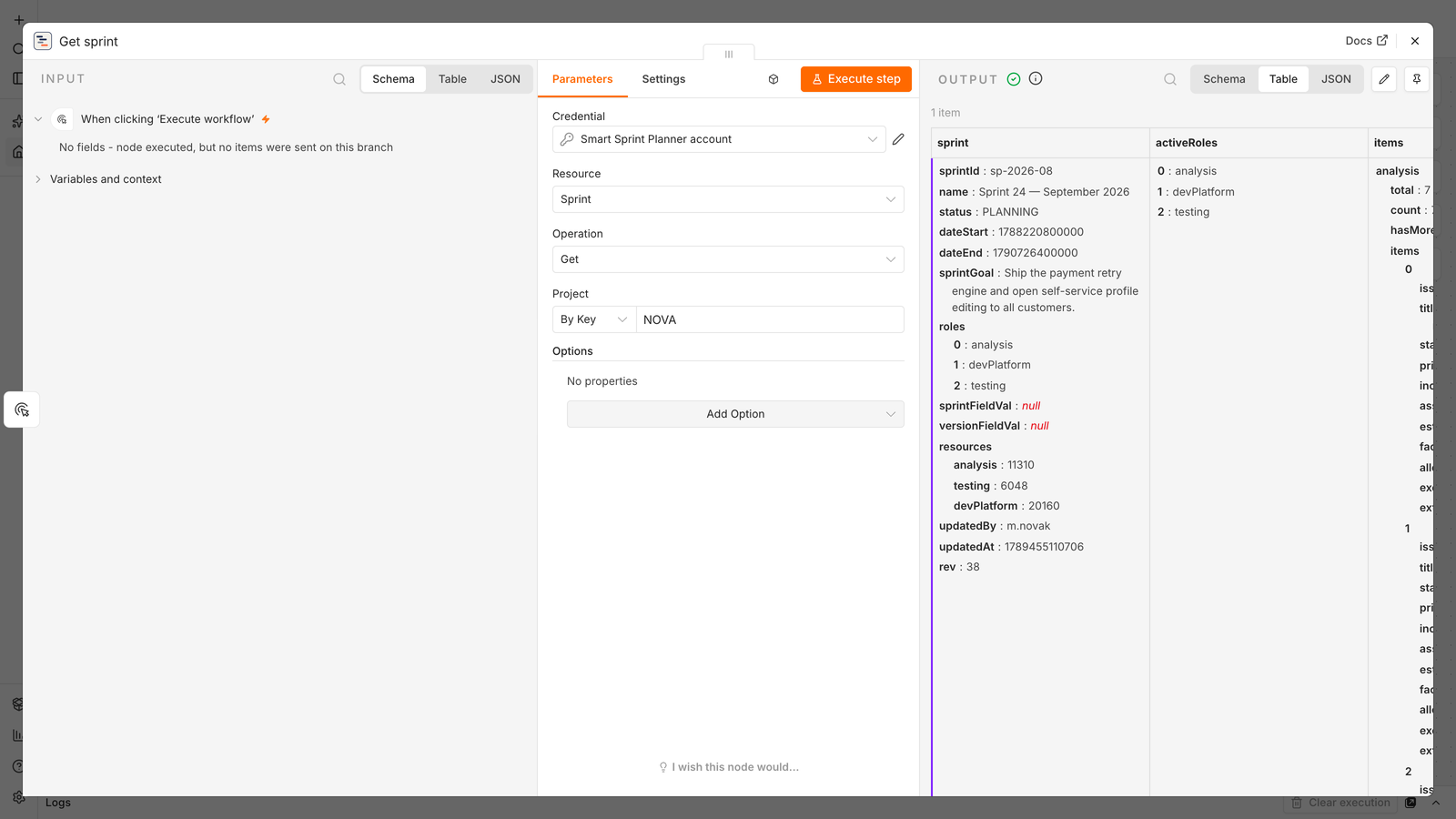Select input Table view
This screenshot has height=819, width=1456.
[452, 79]
